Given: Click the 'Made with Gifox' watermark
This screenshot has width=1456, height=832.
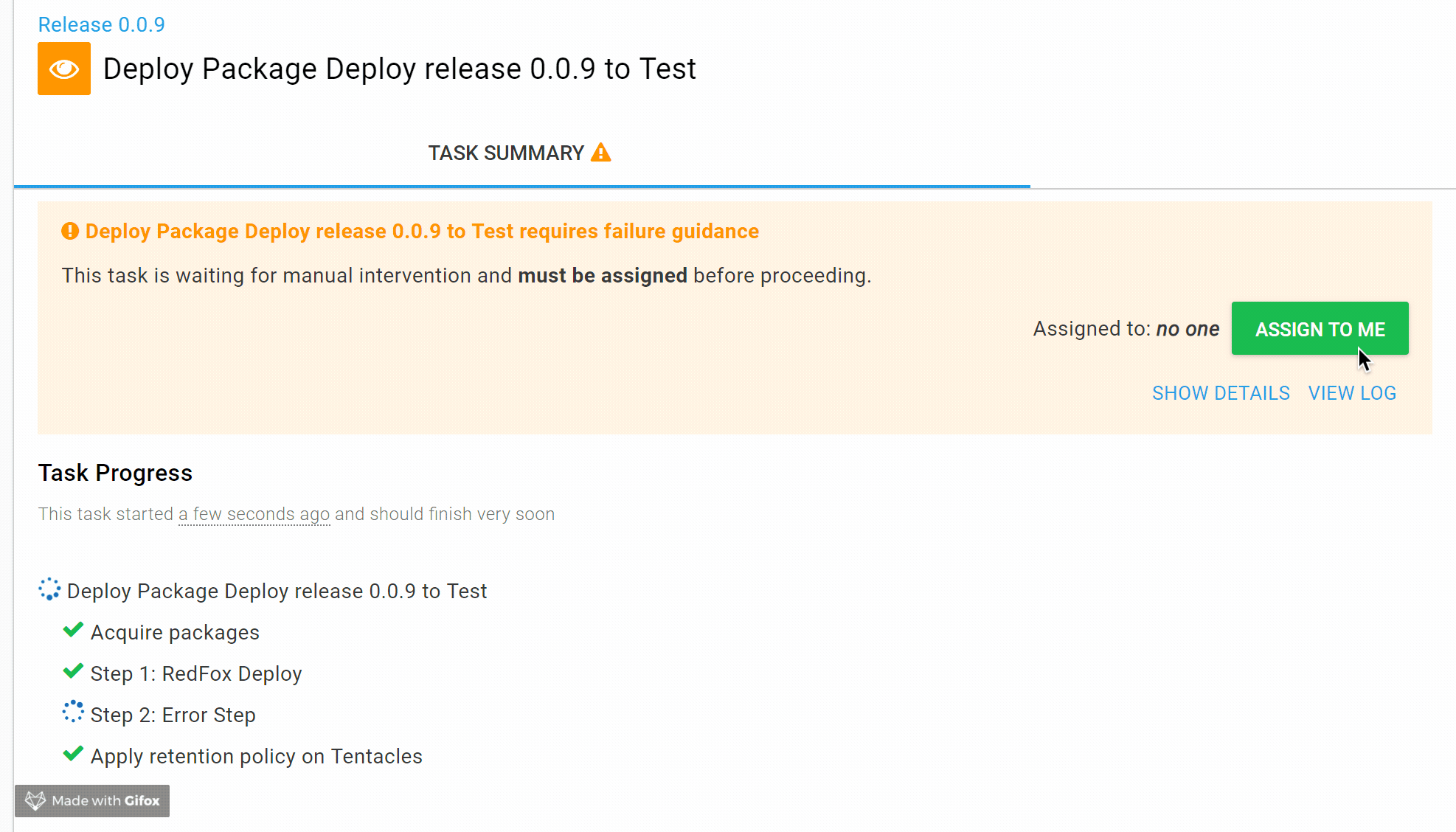Looking at the screenshot, I should coord(92,801).
